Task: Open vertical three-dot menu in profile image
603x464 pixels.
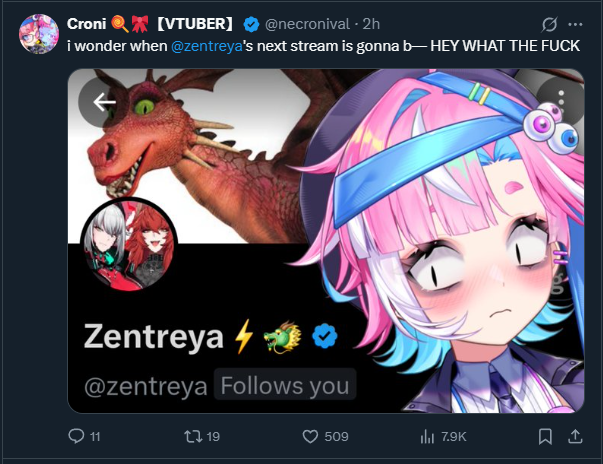Action: click(561, 102)
